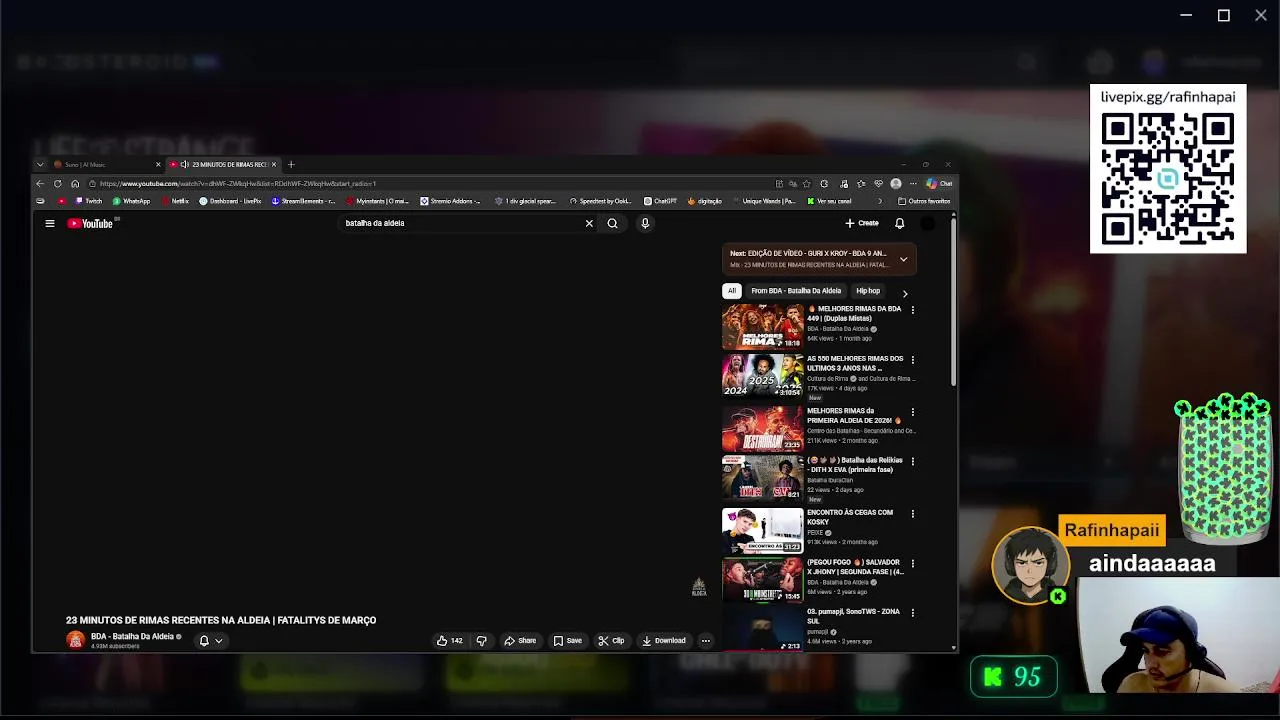Click the youtube.com address bar
1280x720 pixels.
pos(430,184)
